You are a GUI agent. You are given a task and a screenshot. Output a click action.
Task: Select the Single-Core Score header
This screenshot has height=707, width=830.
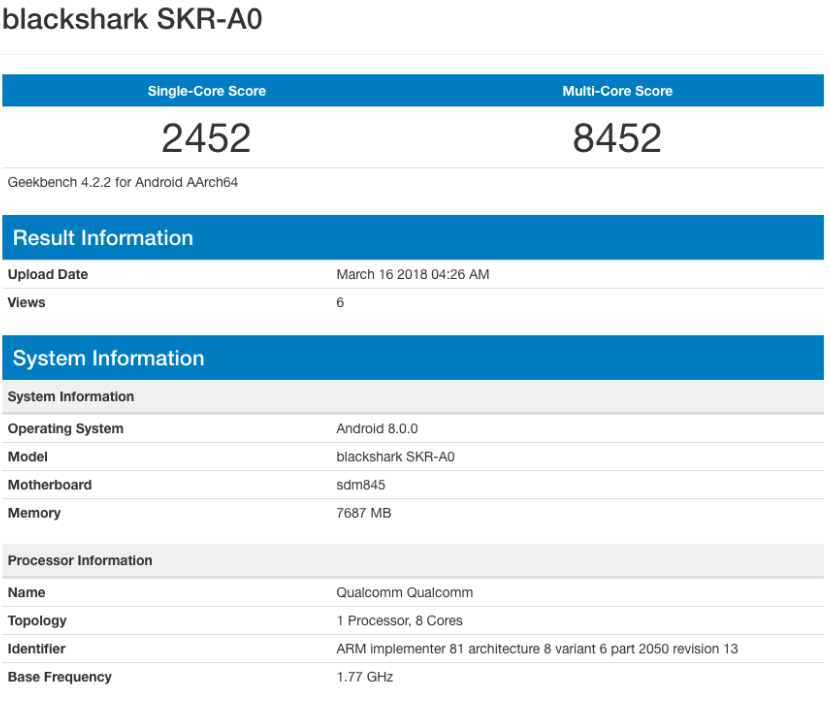coord(207,91)
